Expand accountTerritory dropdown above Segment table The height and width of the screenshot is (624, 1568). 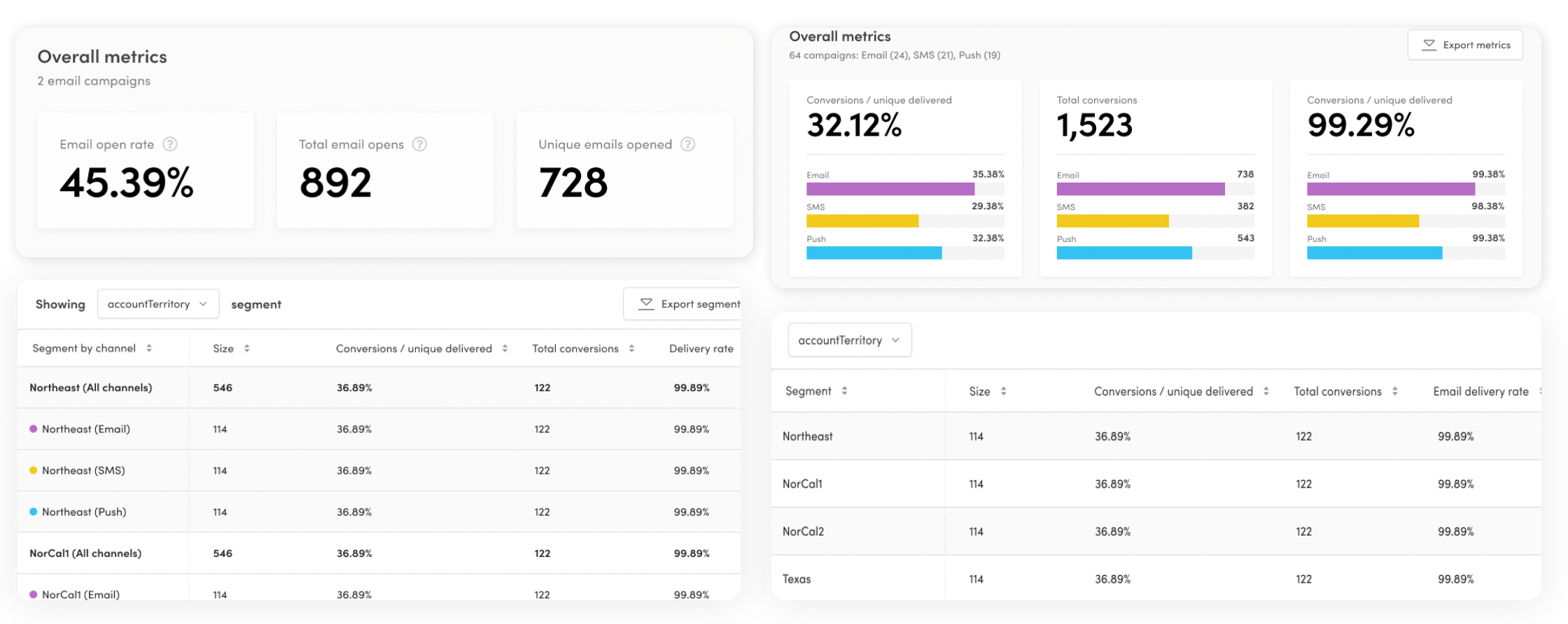849,340
